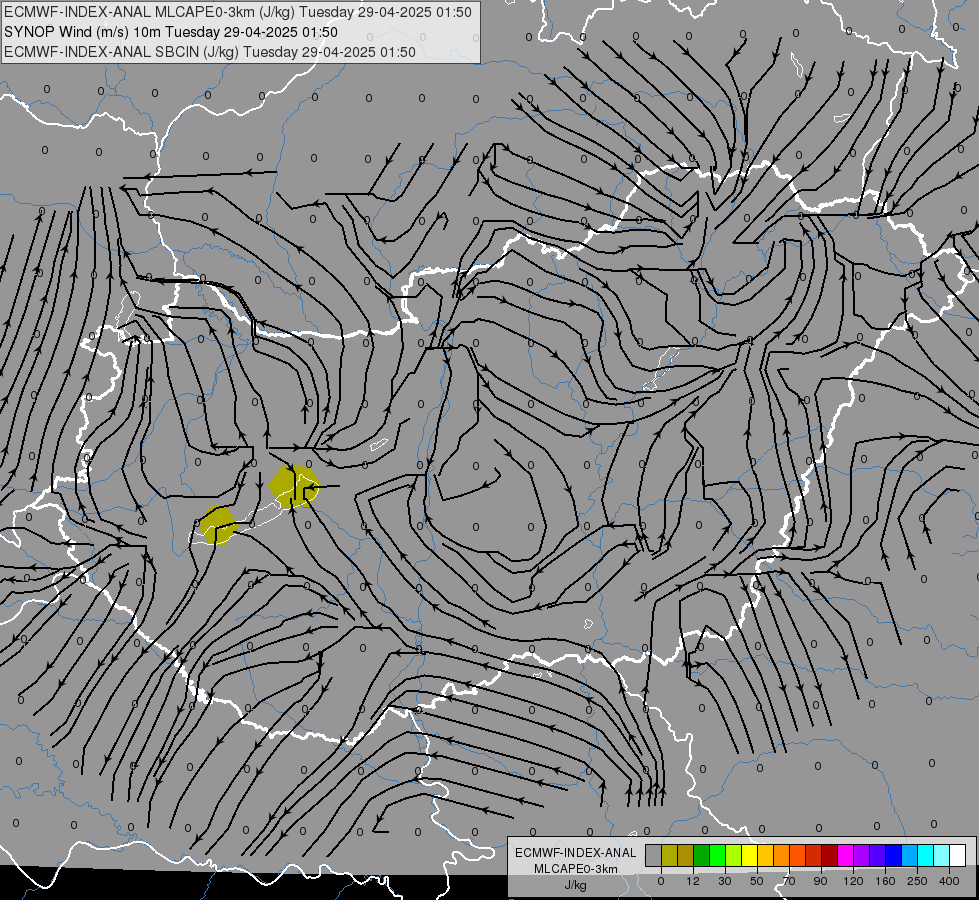Click the larger olive MLCAPE patch on the map
This screenshot has height=900, width=979.
[x=294, y=487]
